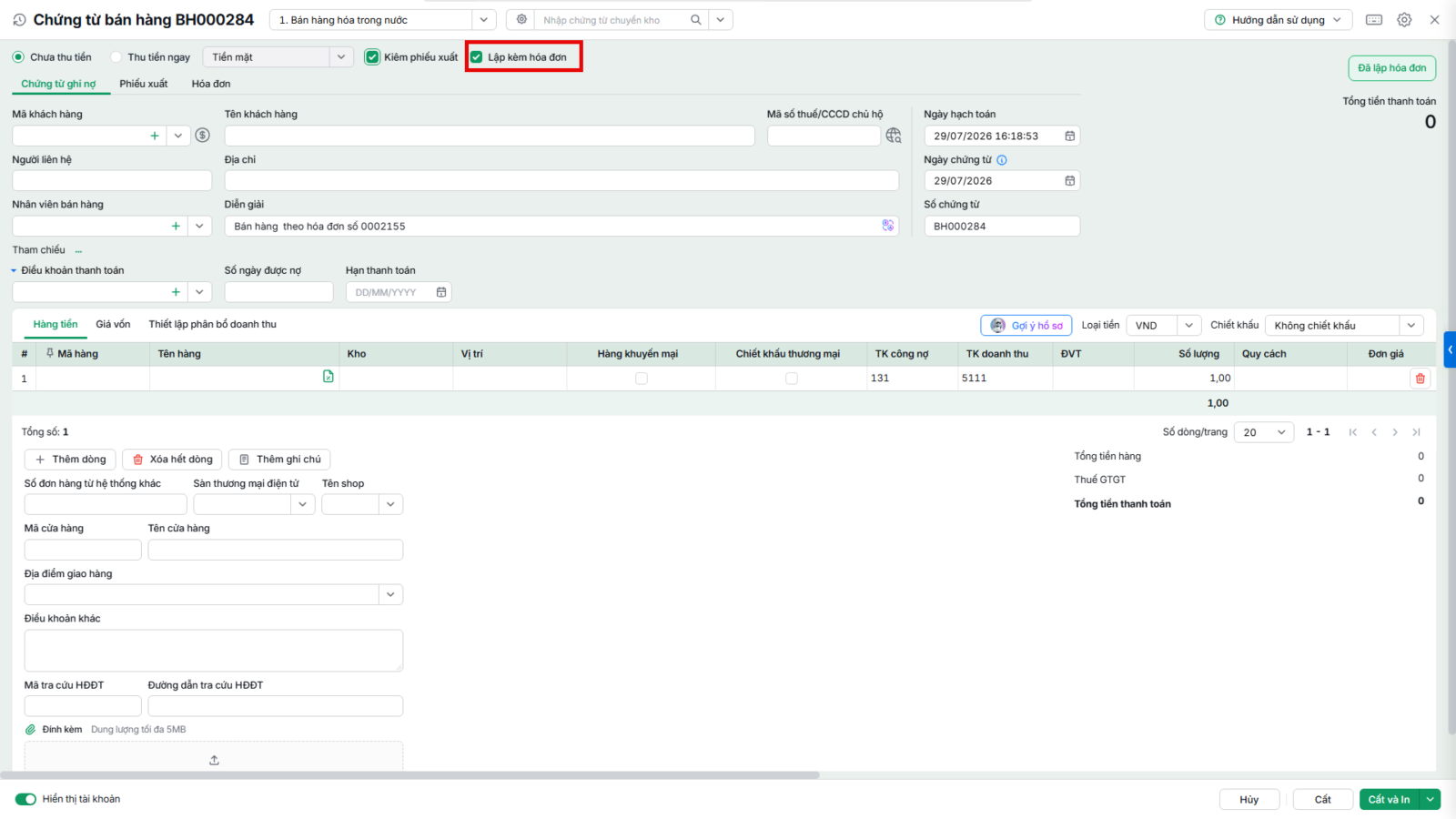Expand the Địa điểm giao hàng dropdown

(390, 594)
